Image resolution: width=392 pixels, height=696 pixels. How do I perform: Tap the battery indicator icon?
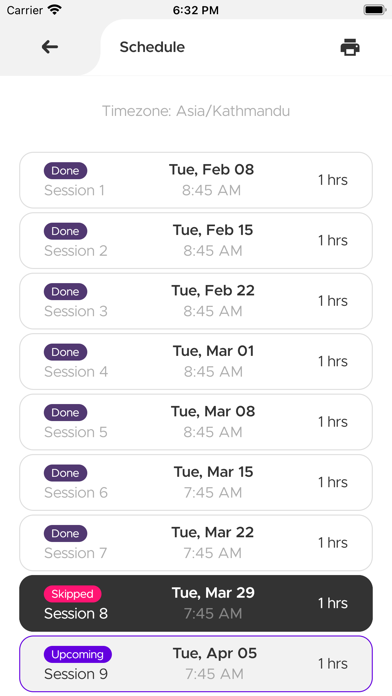pos(375,10)
